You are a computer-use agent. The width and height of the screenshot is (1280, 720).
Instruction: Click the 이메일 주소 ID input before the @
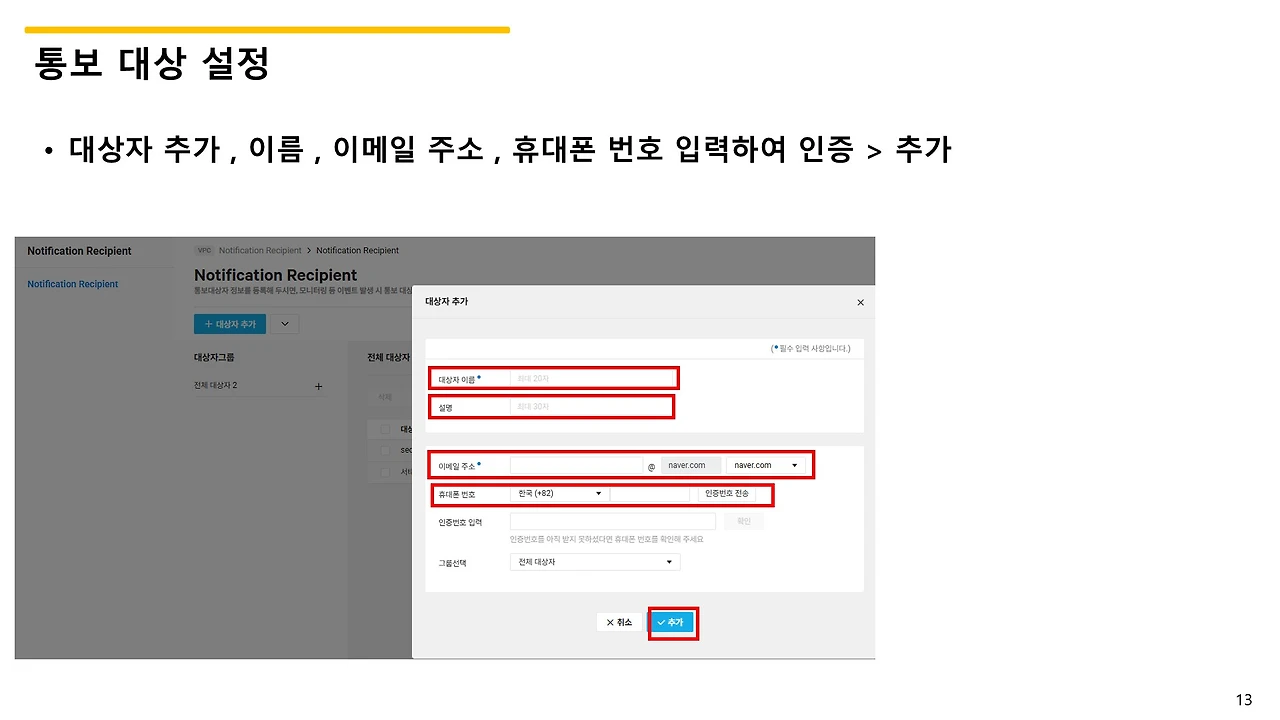[x=576, y=465]
